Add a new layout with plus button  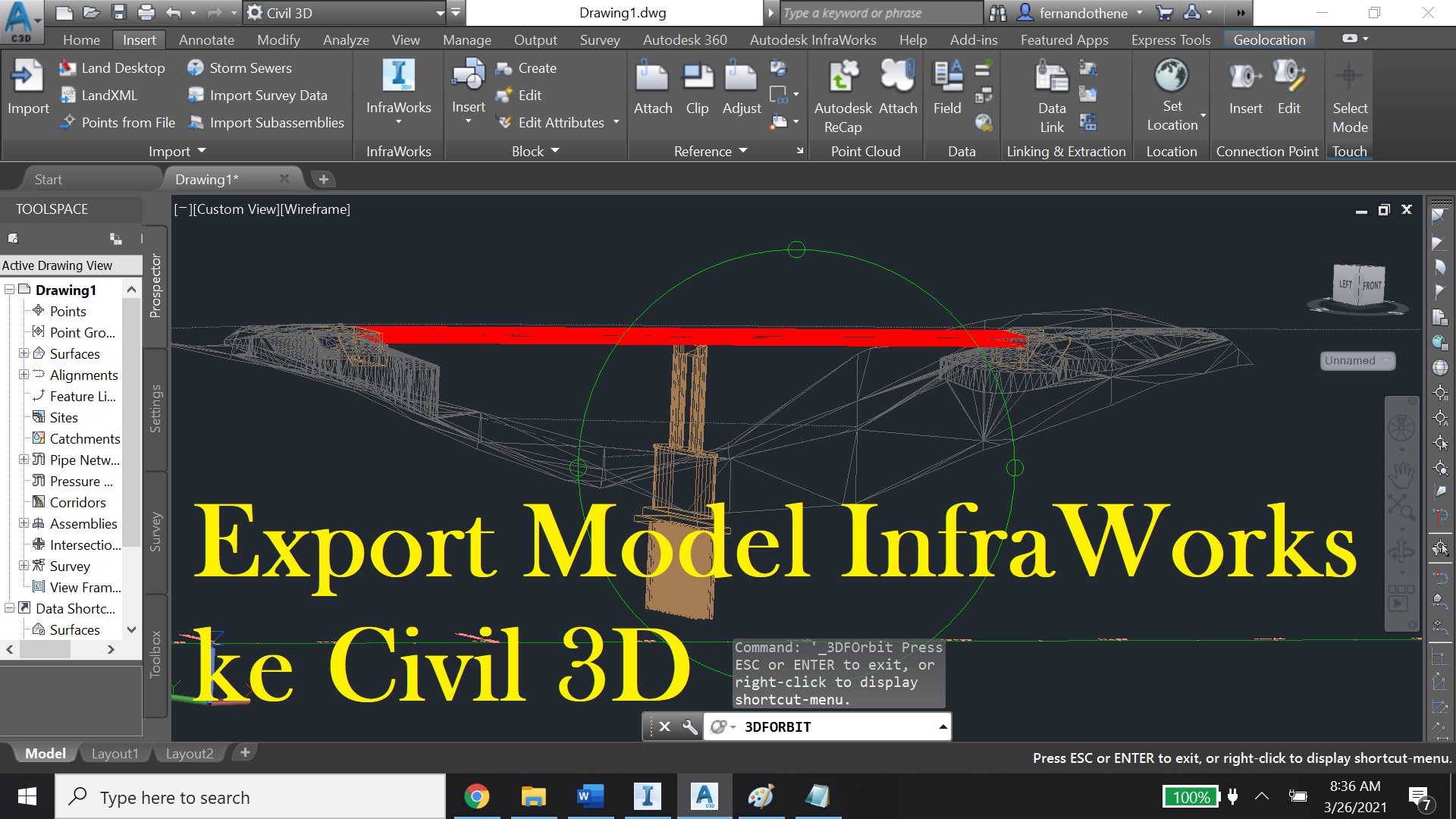pyautogui.click(x=245, y=752)
